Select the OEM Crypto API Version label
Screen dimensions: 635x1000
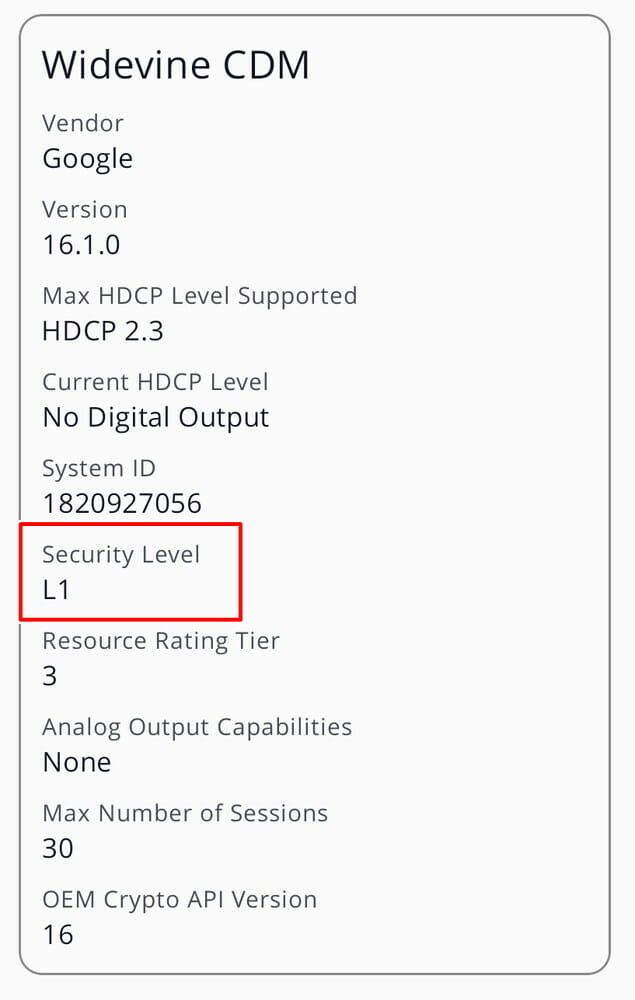click(x=179, y=899)
